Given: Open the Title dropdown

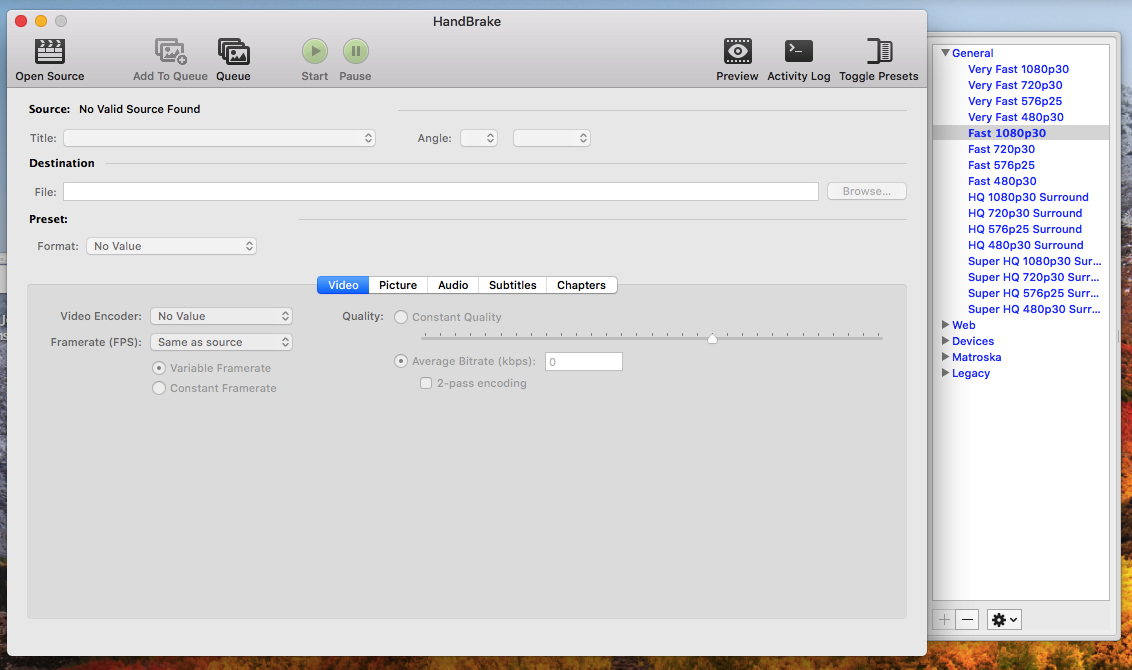Looking at the screenshot, I should point(219,138).
